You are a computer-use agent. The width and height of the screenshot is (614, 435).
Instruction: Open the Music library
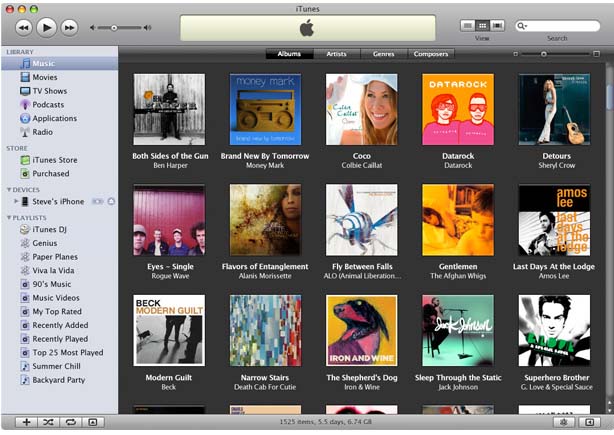click(60, 63)
